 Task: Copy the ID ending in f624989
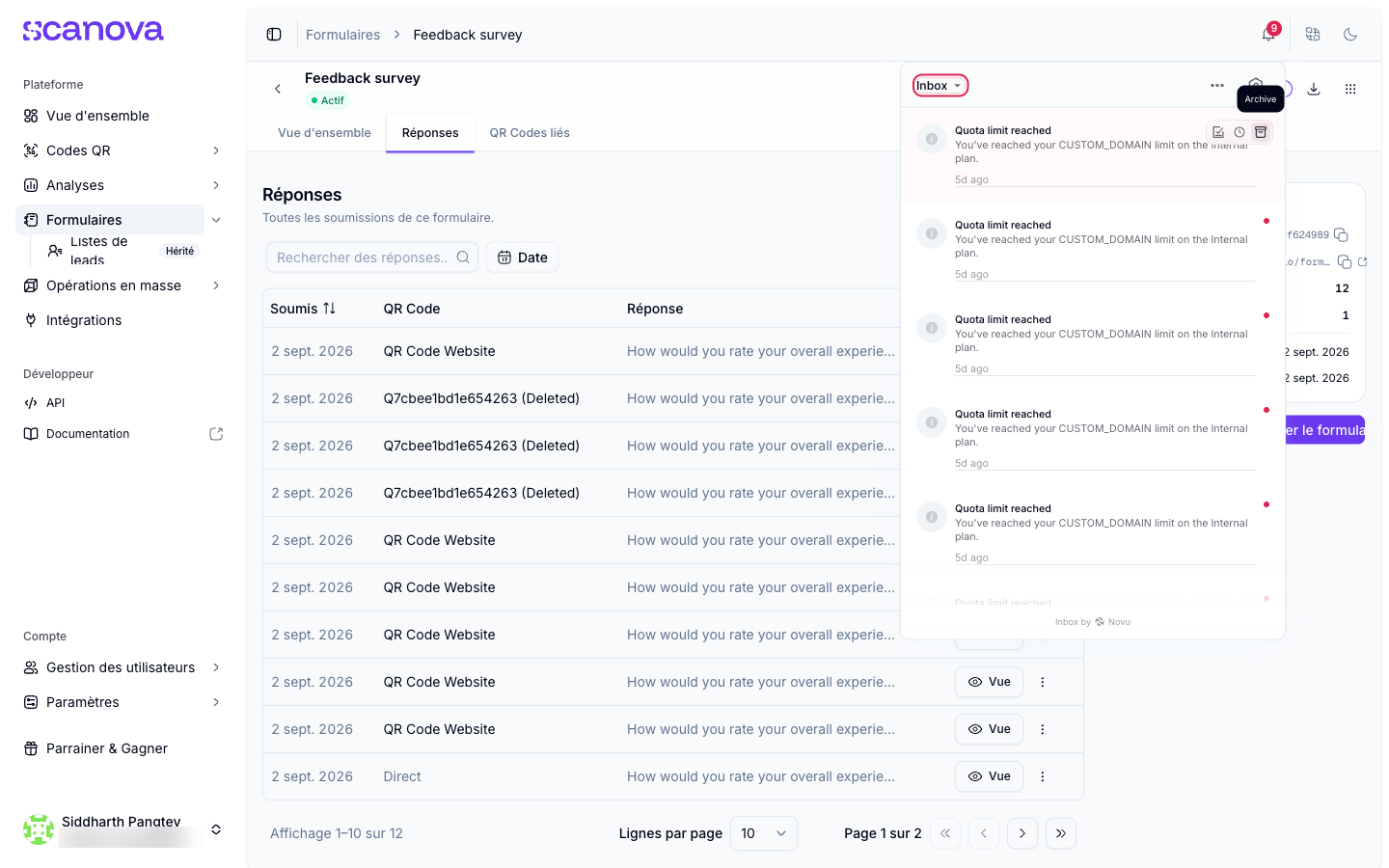pos(1341,235)
